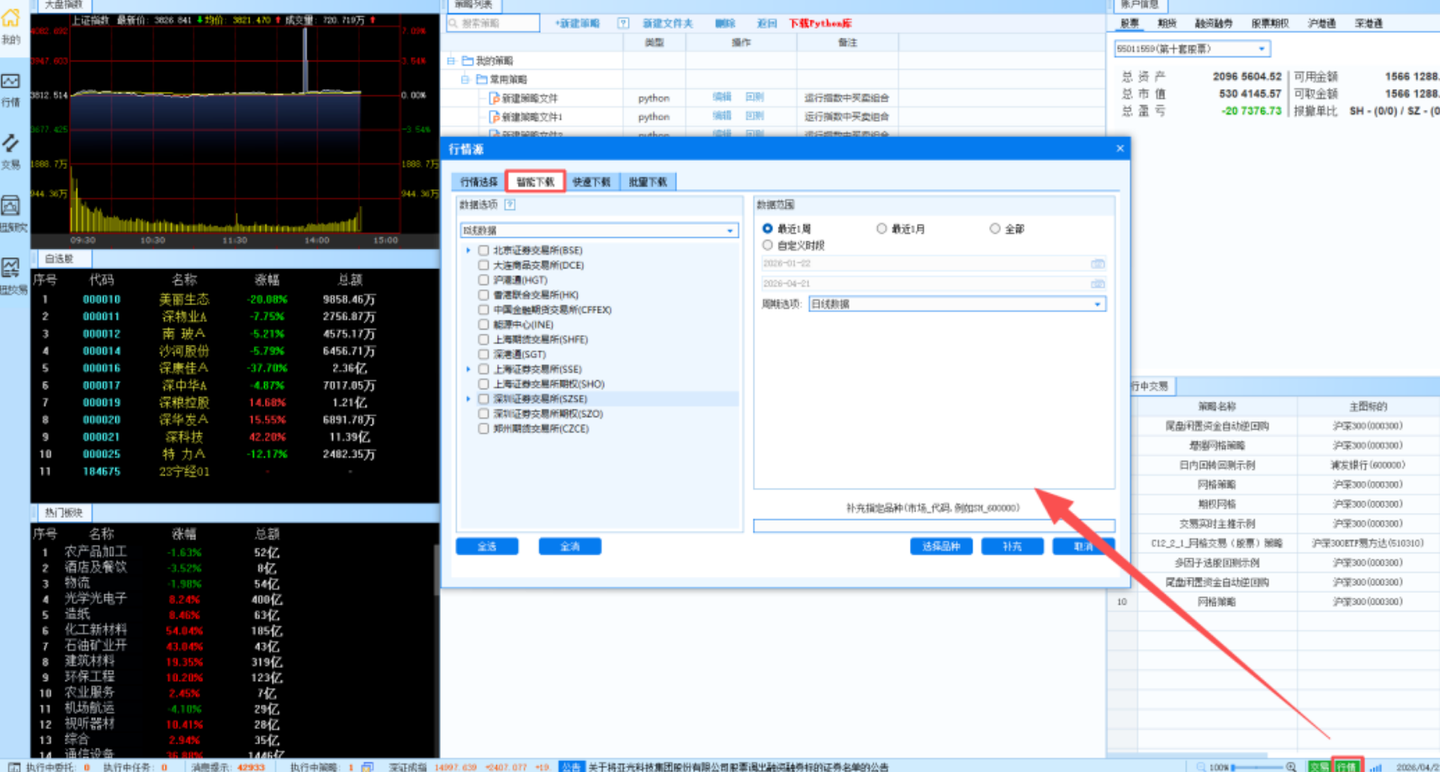This screenshot has height=772, width=1440.
Task: Check the 上海证券交易所(SSE) checkbox
Action: coord(484,369)
